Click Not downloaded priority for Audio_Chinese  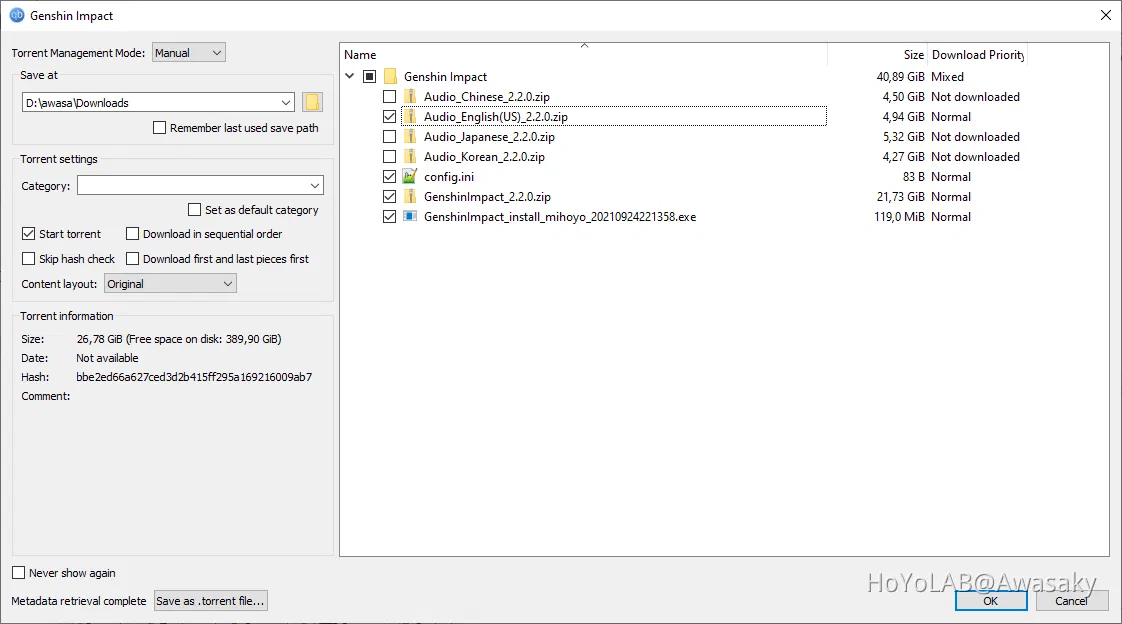(x=975, y=97)
